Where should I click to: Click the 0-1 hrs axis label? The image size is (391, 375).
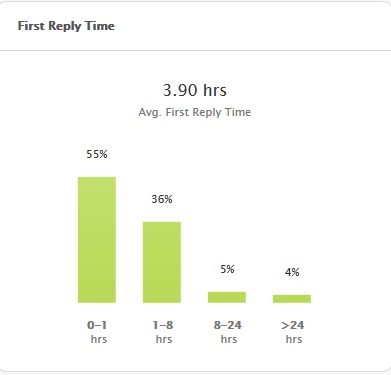tap(97, 332)
